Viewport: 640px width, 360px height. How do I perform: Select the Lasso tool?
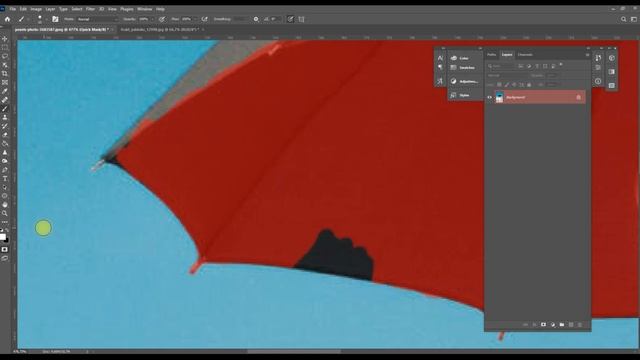point(5,56)
